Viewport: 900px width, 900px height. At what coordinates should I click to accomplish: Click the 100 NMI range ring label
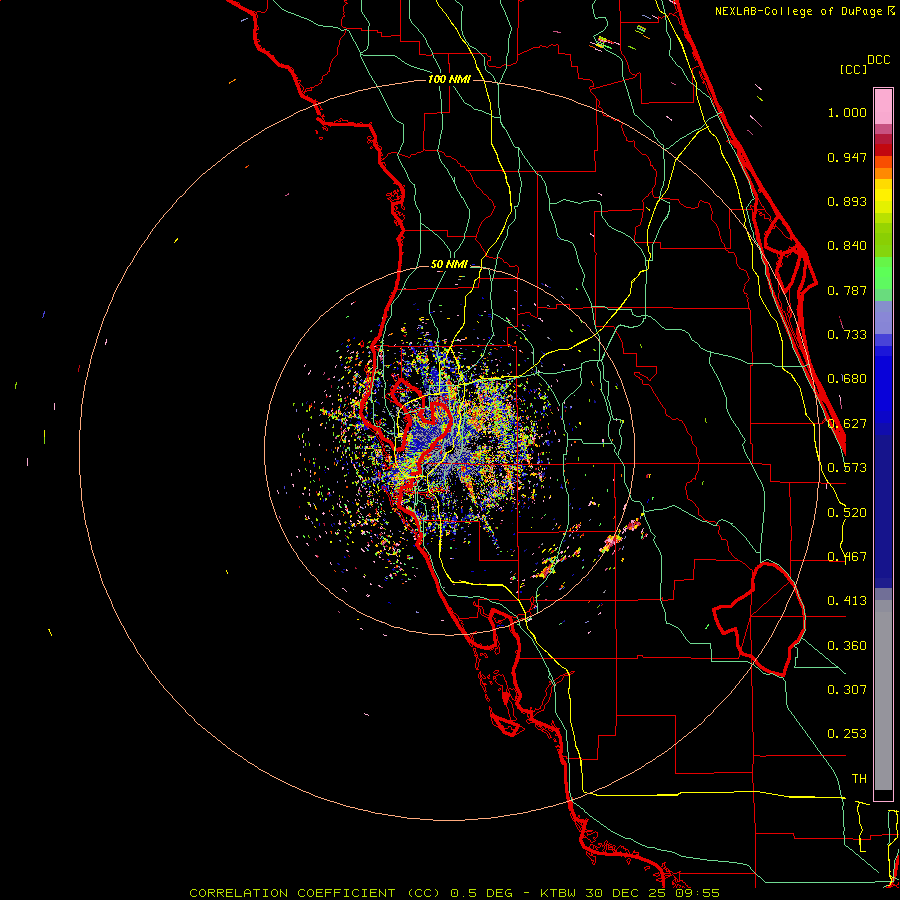[449, 79]
